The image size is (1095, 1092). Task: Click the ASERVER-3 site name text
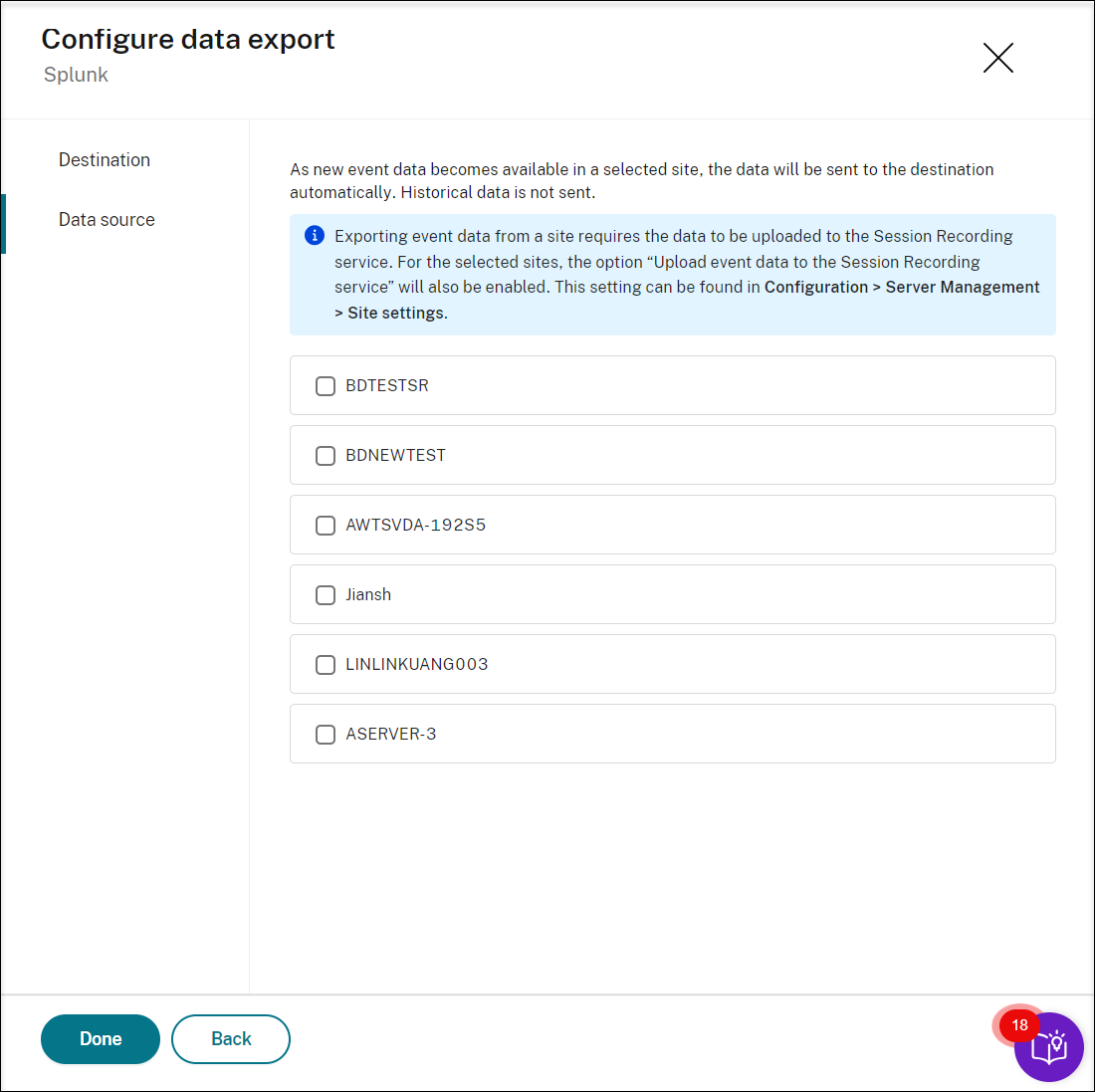pos(391,735)
